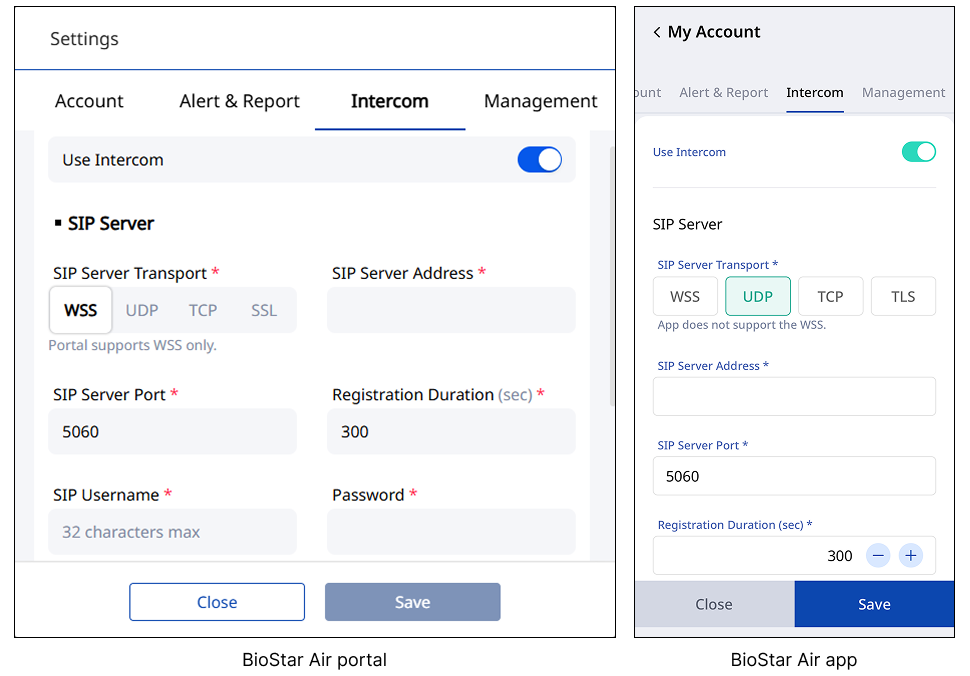Choose TCP transport in the app
The image size is (970, 676).
tap(830, 297)
